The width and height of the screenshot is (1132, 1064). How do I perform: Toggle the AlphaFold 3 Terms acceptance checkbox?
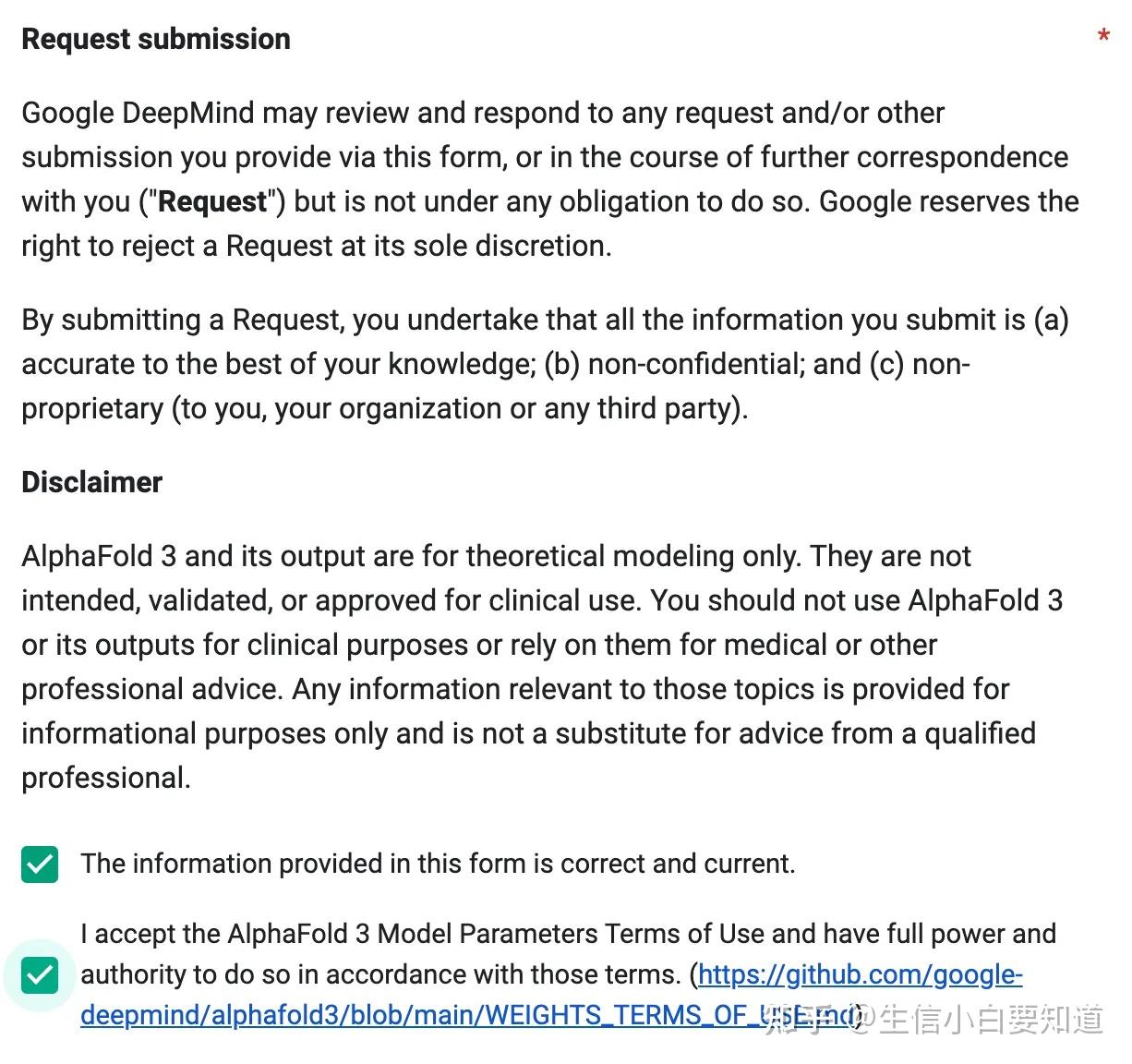(40, 975)
